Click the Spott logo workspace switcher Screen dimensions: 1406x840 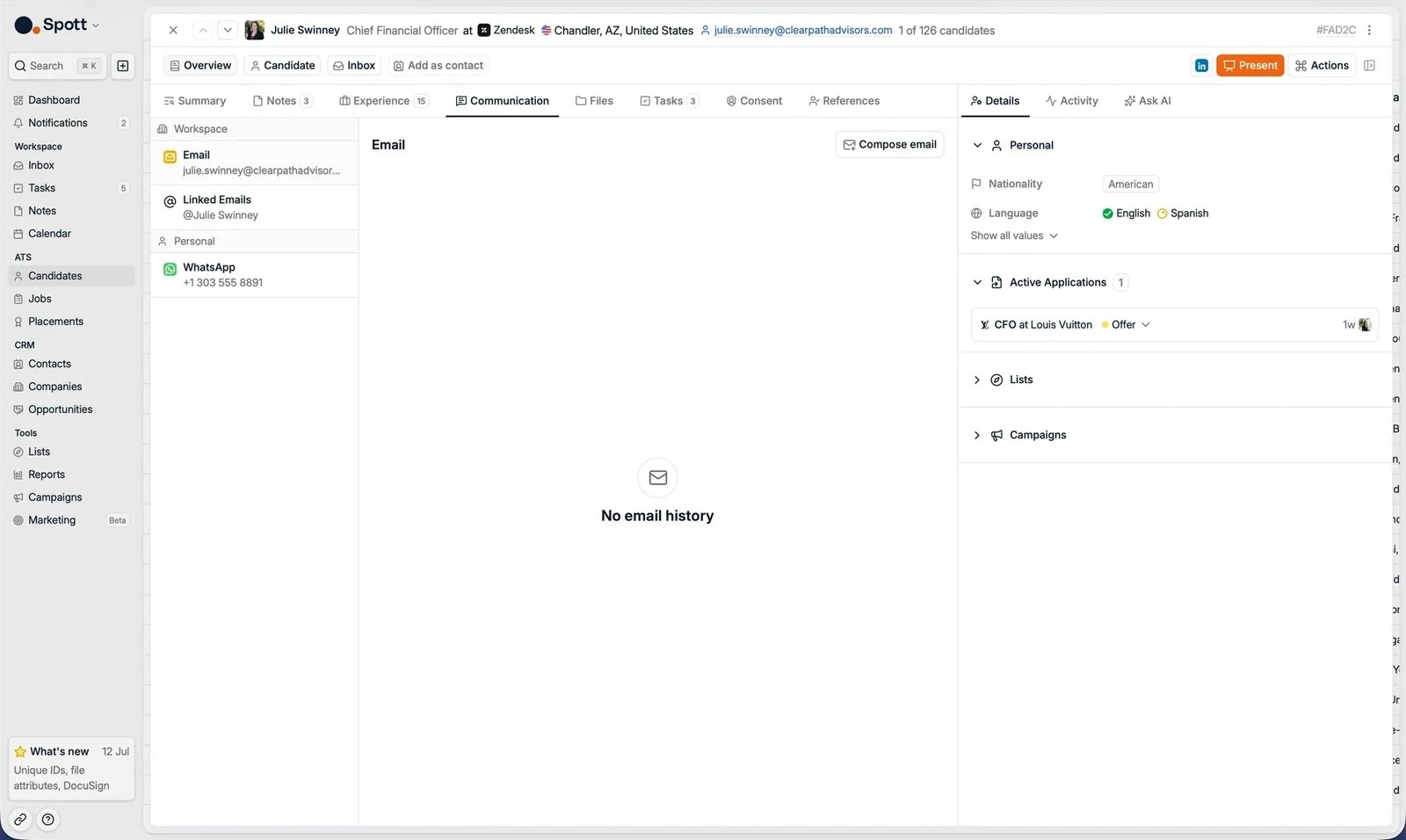point(57,25)
